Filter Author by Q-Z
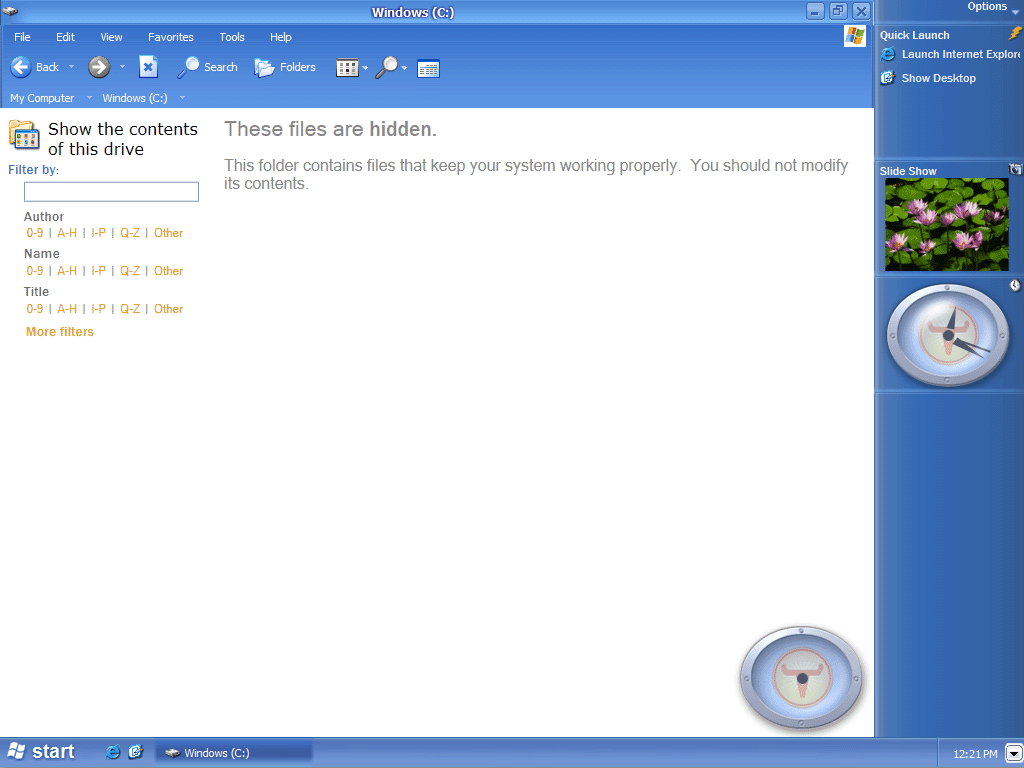1024x768 pixels. pyautogui.click(x=130, y=233)
